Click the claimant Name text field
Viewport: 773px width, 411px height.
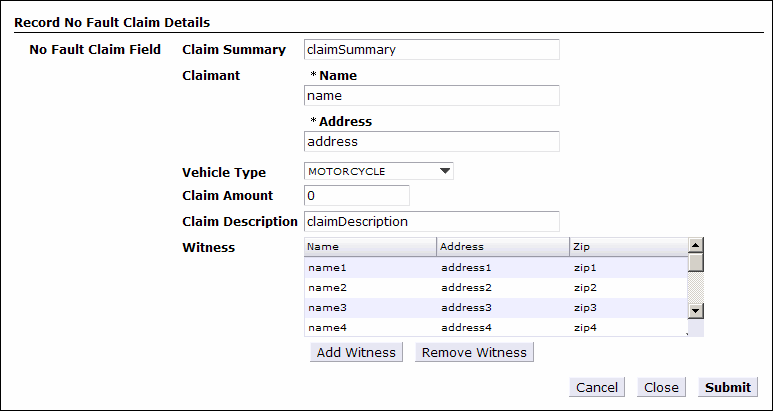point(431,96)
